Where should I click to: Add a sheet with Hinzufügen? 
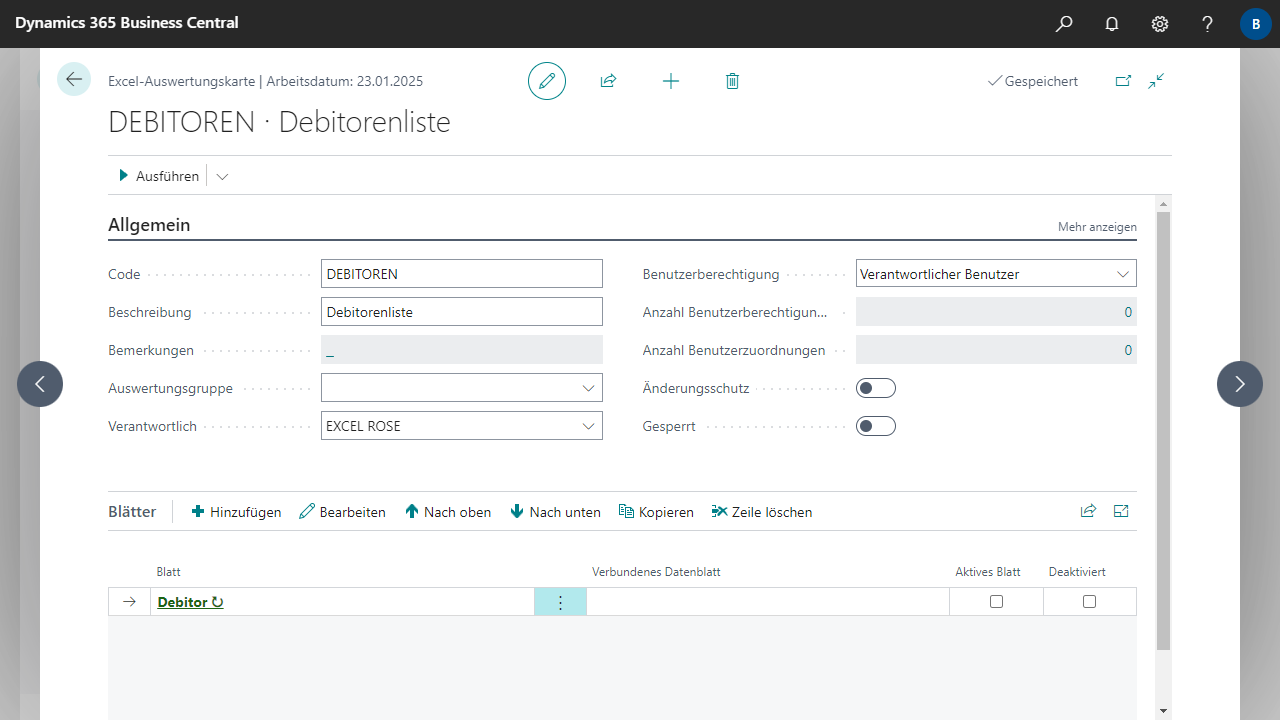[x=236, y=512]
